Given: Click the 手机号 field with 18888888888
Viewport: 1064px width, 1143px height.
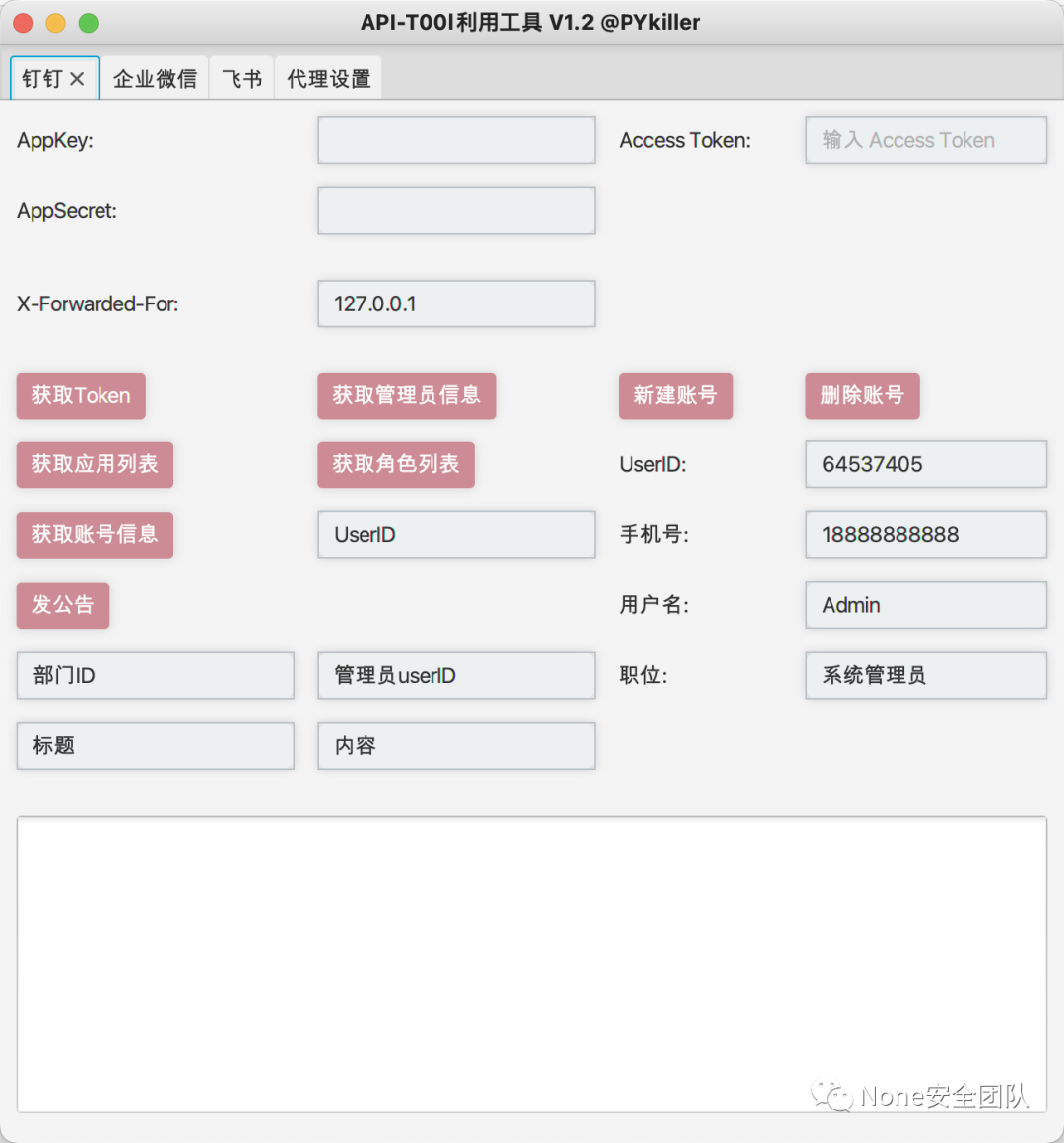Looking at the screenshot, I should pyautogui.click(x=925, y=535).
